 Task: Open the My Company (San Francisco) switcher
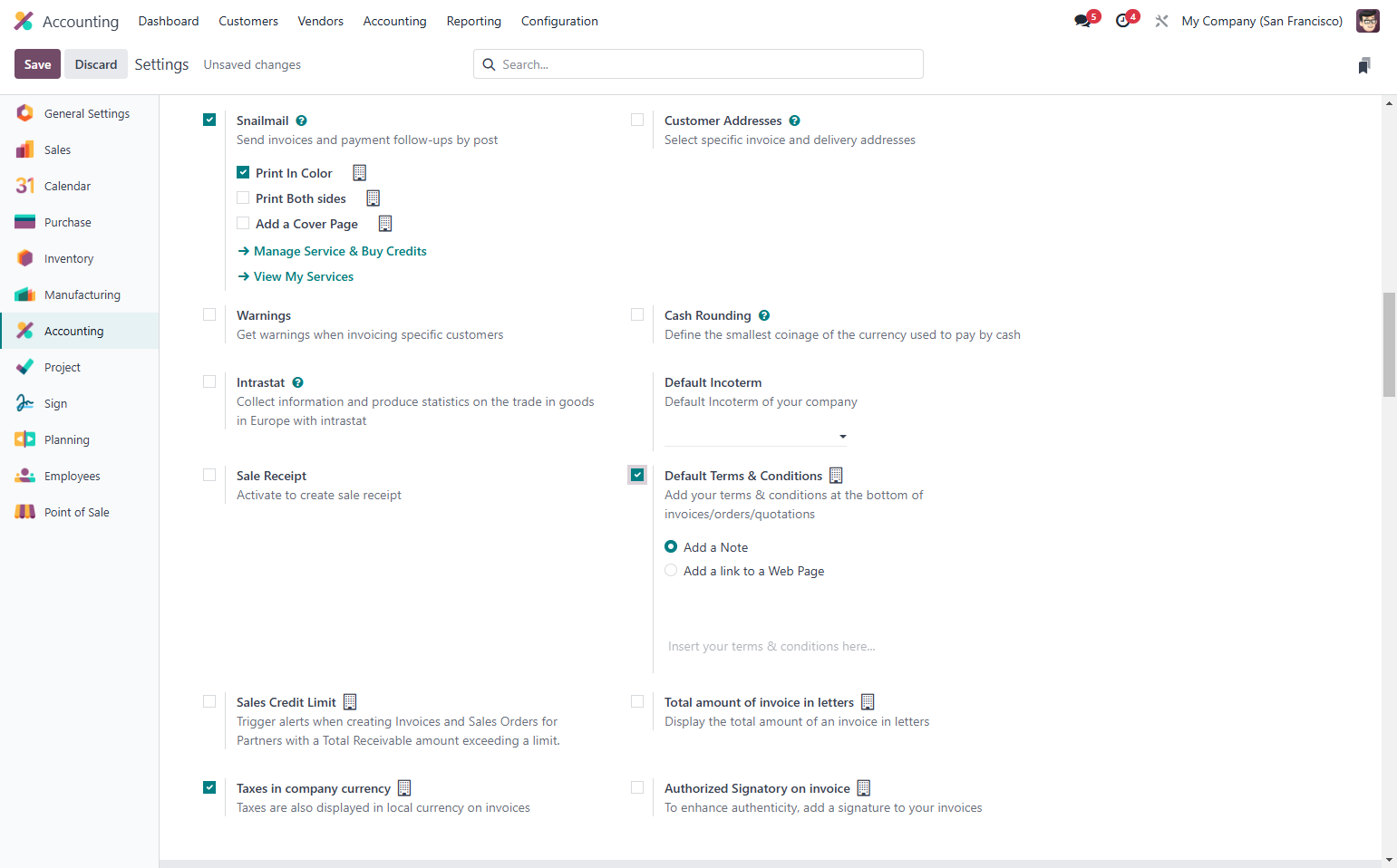(1262, 21)
